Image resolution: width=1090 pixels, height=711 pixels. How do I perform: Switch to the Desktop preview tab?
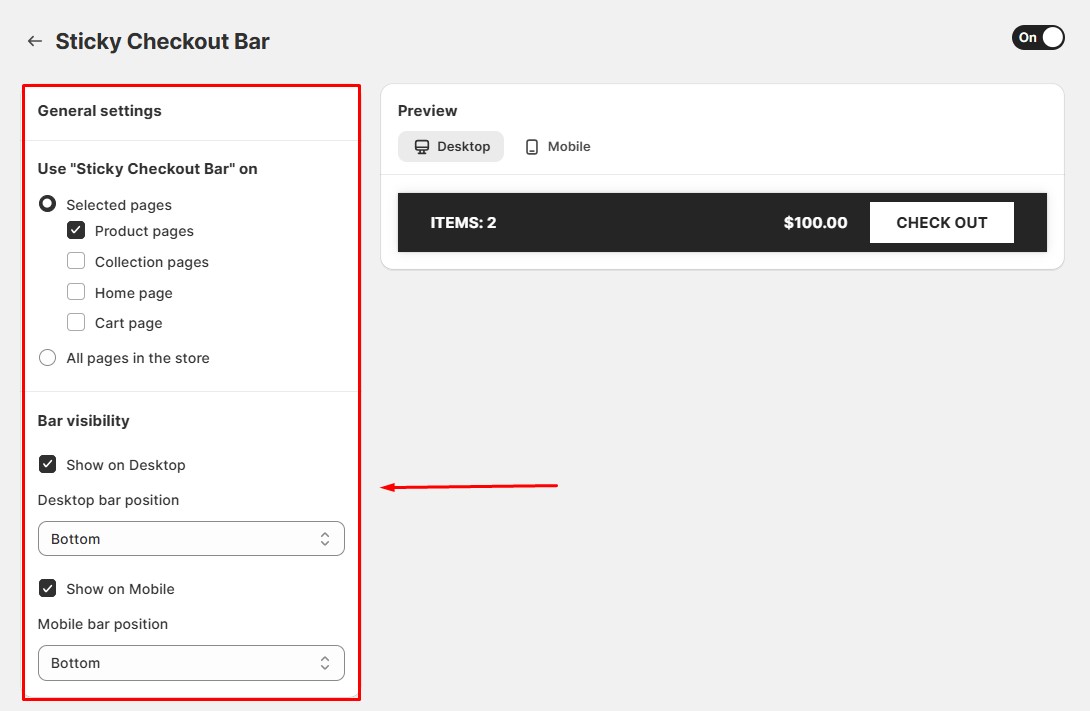[451, 146]
